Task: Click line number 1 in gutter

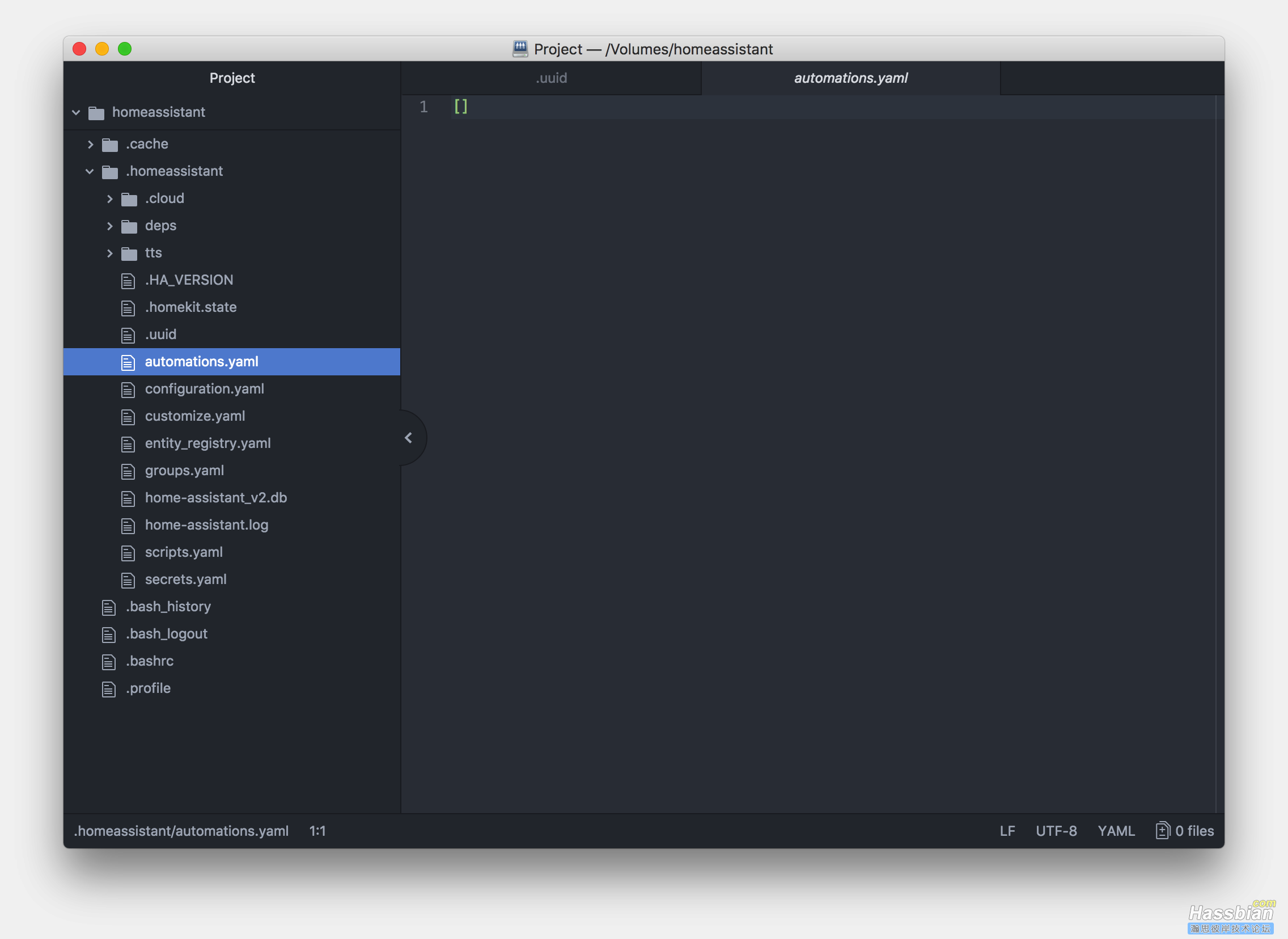Action: point(423,107)
